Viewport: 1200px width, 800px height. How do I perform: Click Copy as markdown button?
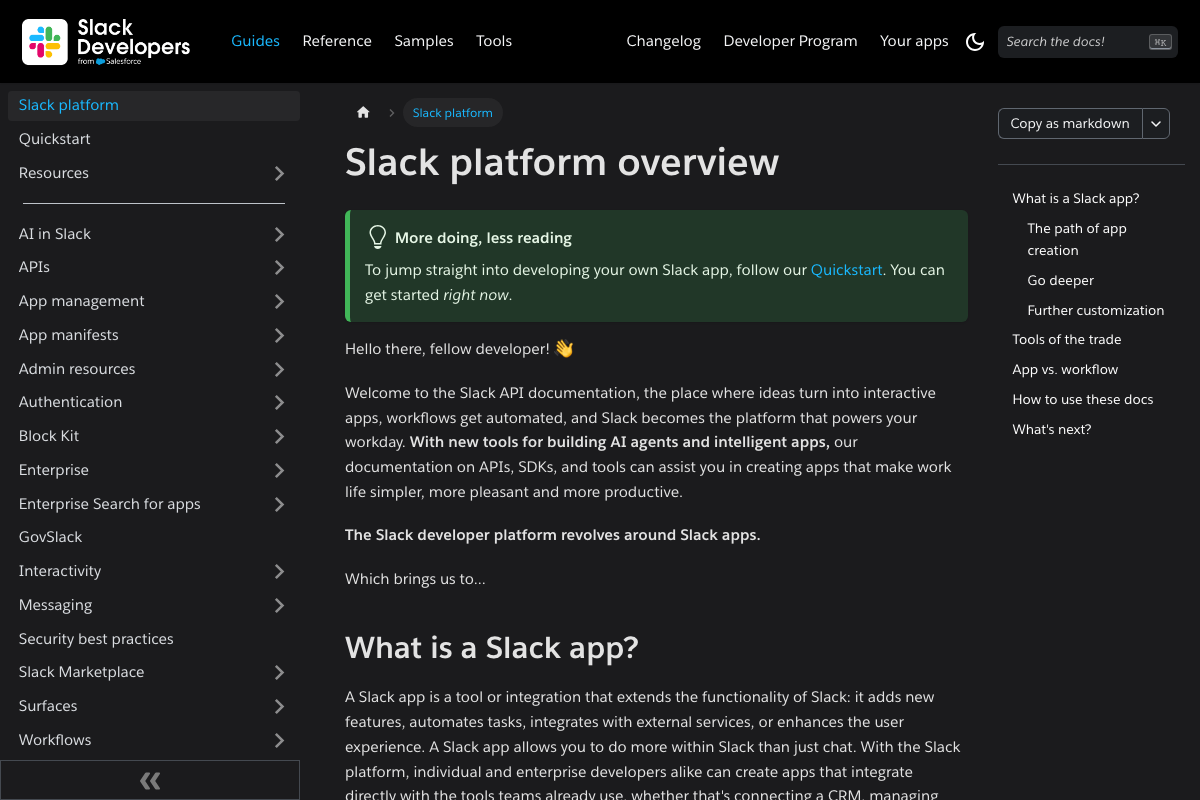(x=1070, y=123)
